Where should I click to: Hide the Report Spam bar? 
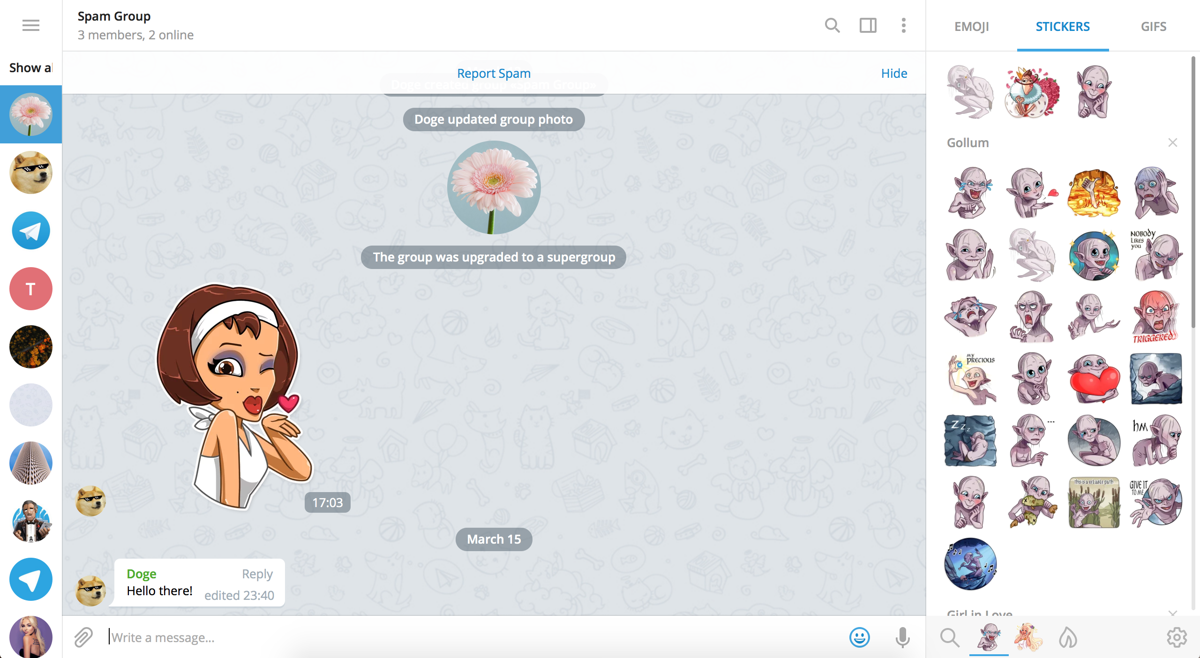(894, 73)
